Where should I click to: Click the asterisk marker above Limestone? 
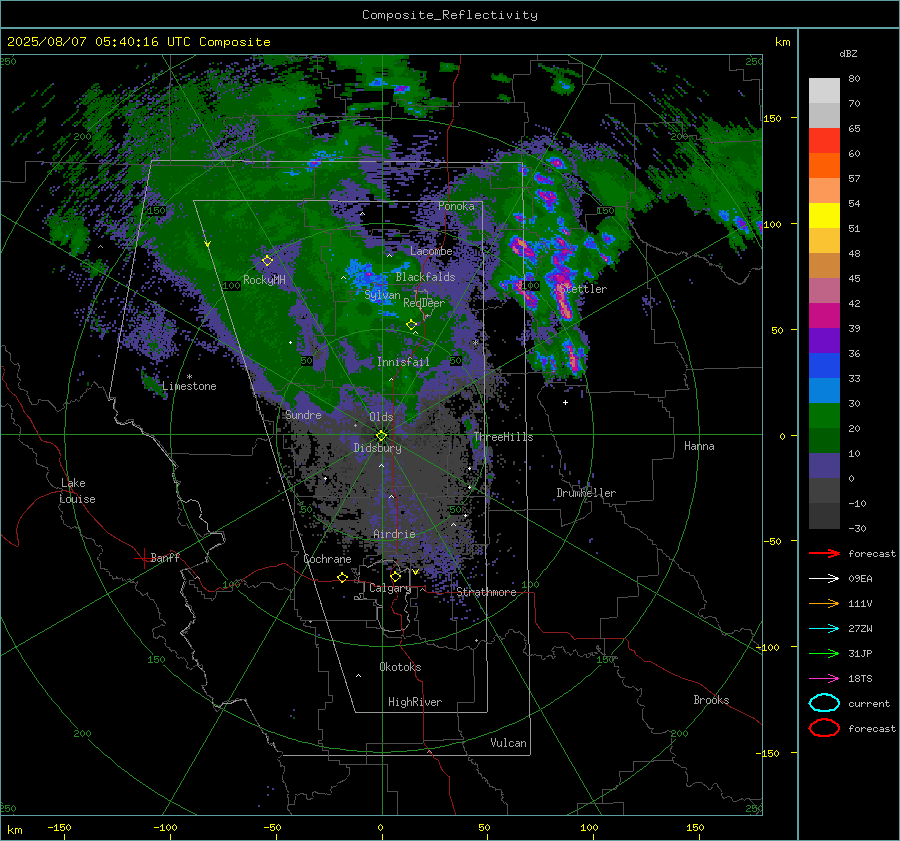pyautogui.click(x=189, y=377)
